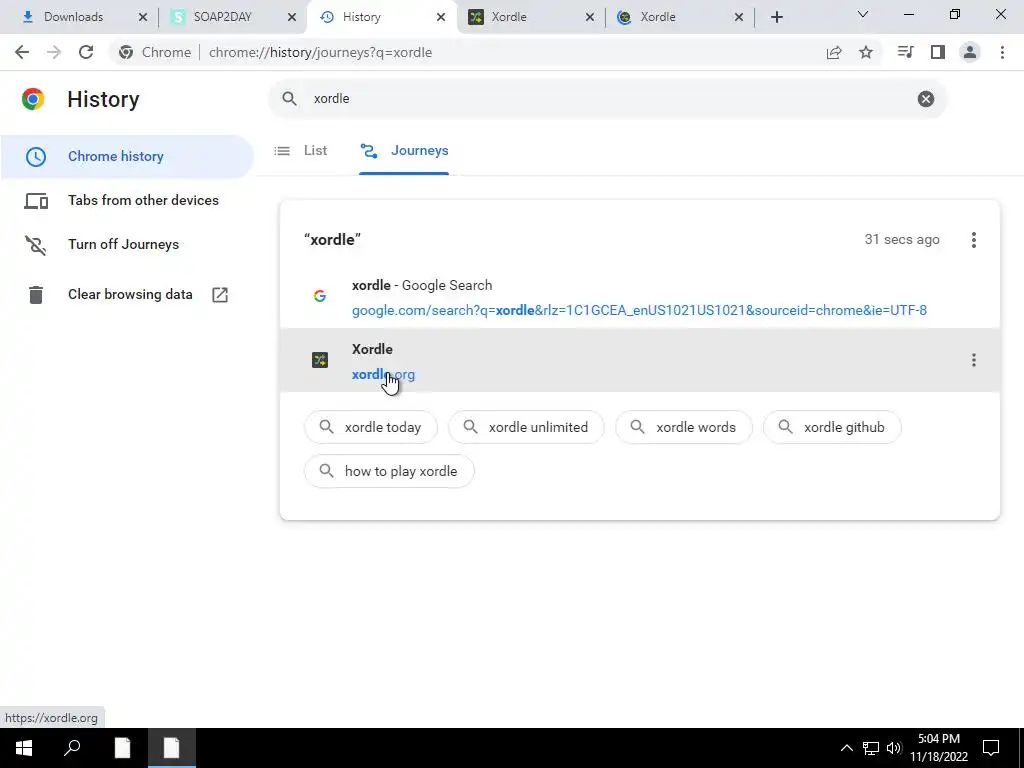The width and height of the screenshot is (1024, 768).
Task: Search related term xordle today
Action: [x=371, y=427]
